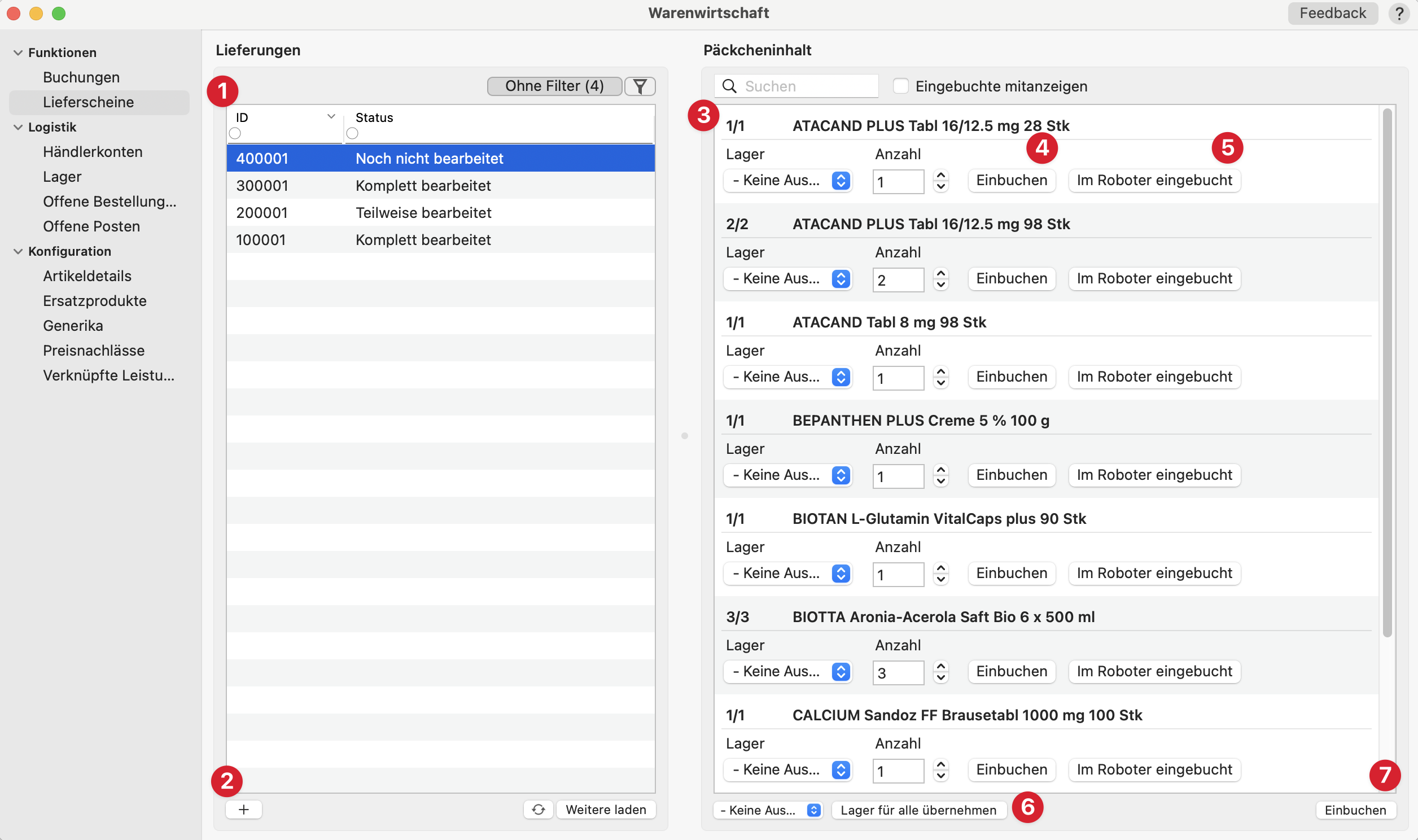Click Einbuchen for ATACAND PLUS 28 Stk

click(1012, 181)
